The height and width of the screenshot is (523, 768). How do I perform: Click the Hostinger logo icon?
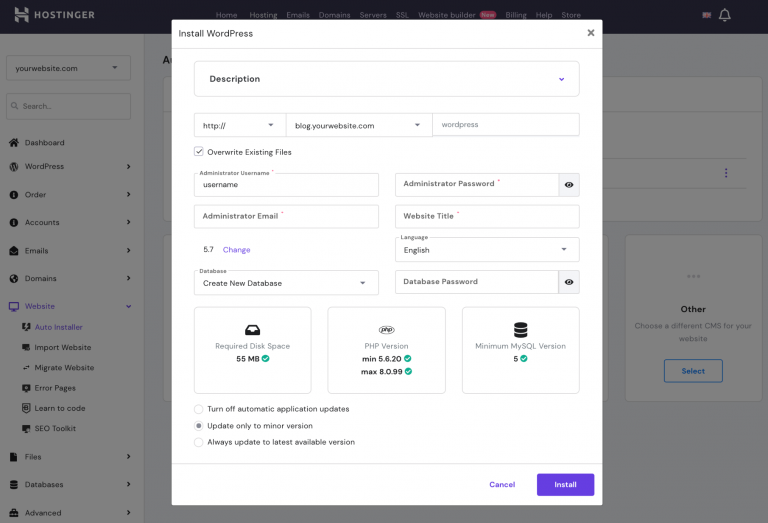coord(22,15)
